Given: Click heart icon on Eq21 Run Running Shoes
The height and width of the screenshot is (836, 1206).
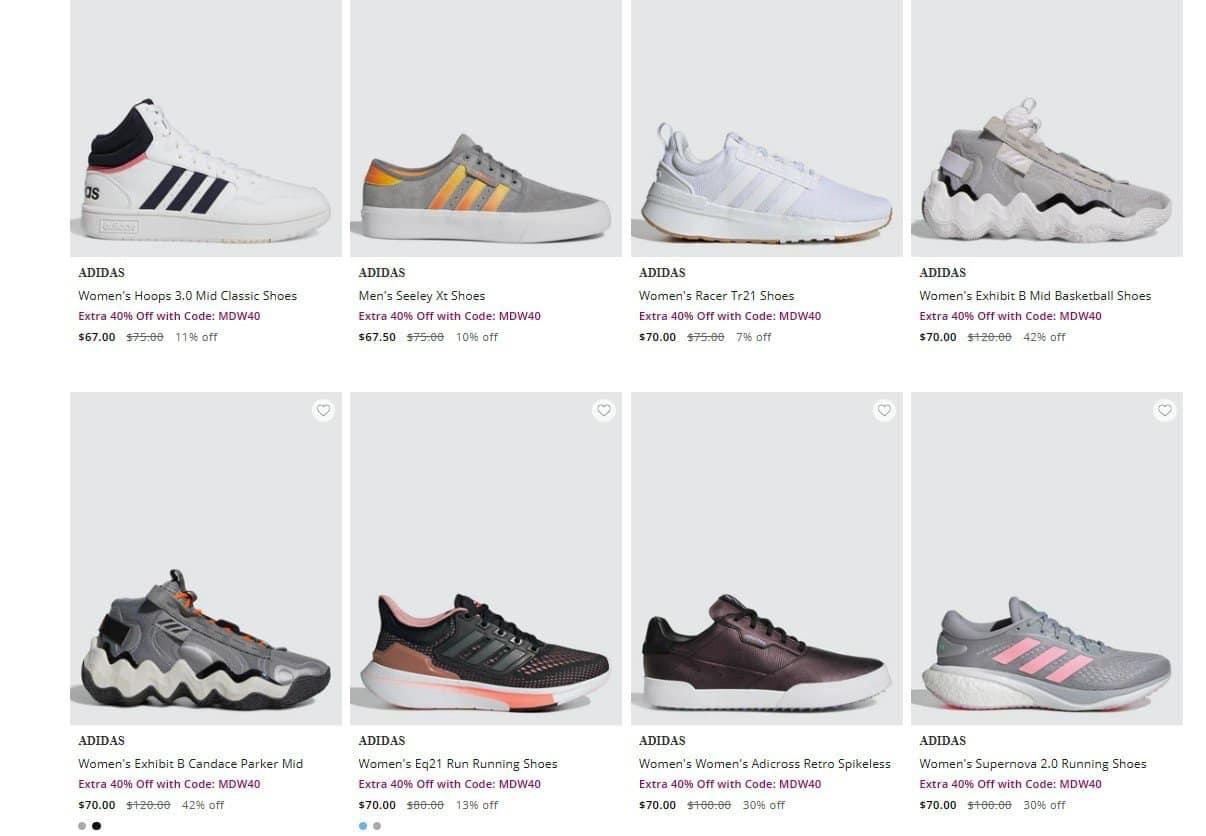Looking at the screenshot, I should pyautogui.click(x=603, y=410).
